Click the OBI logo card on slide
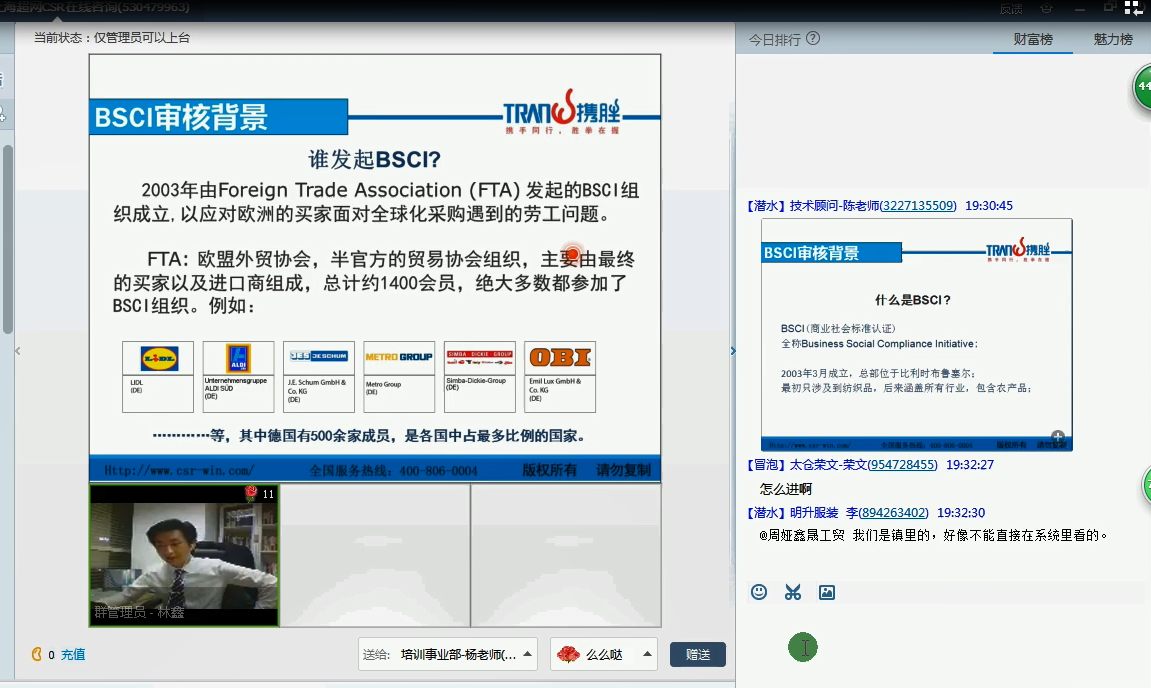 [x=560, y=377]
